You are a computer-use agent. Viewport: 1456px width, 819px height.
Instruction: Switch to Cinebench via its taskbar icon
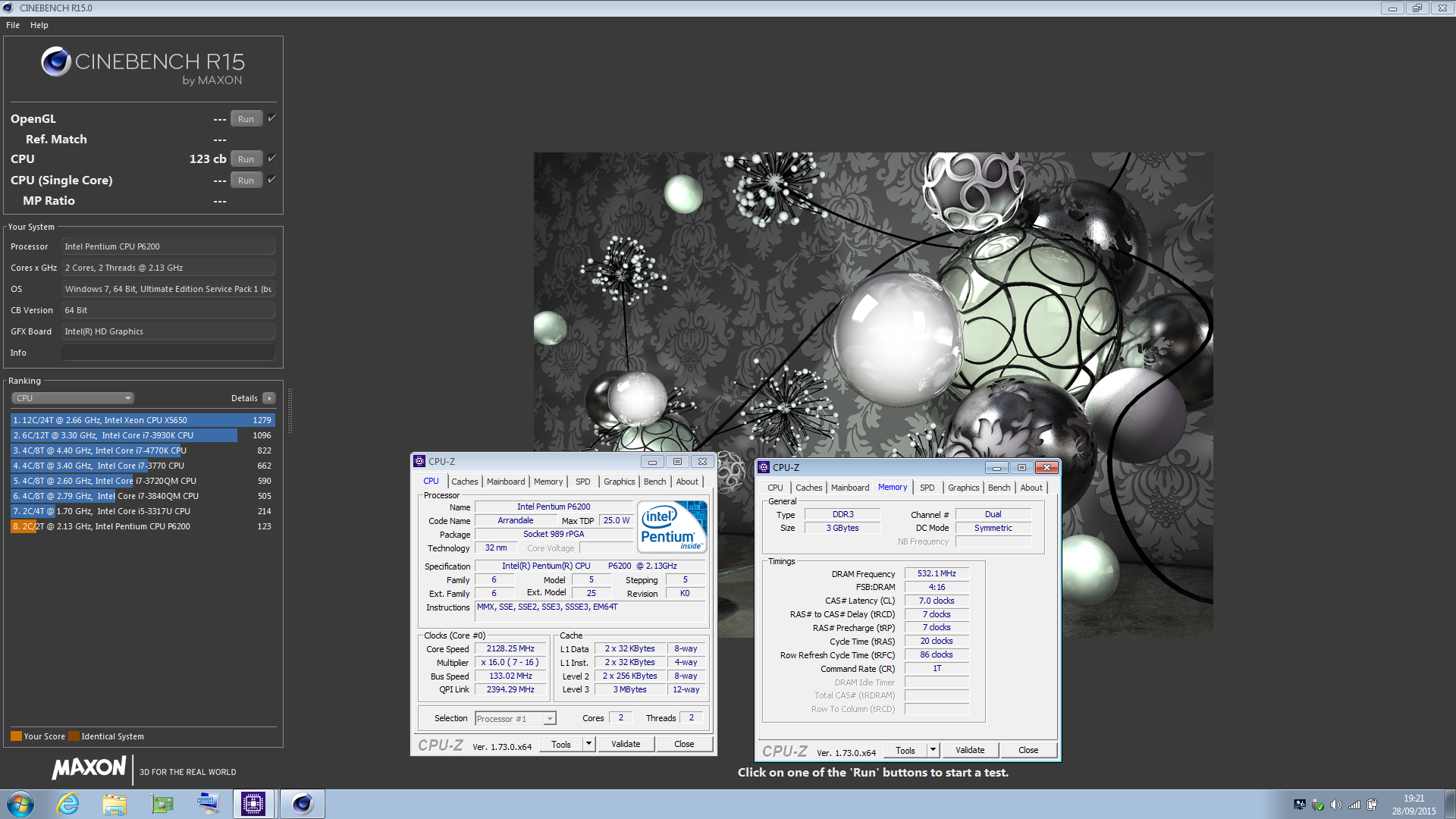(x=303, y=804)
